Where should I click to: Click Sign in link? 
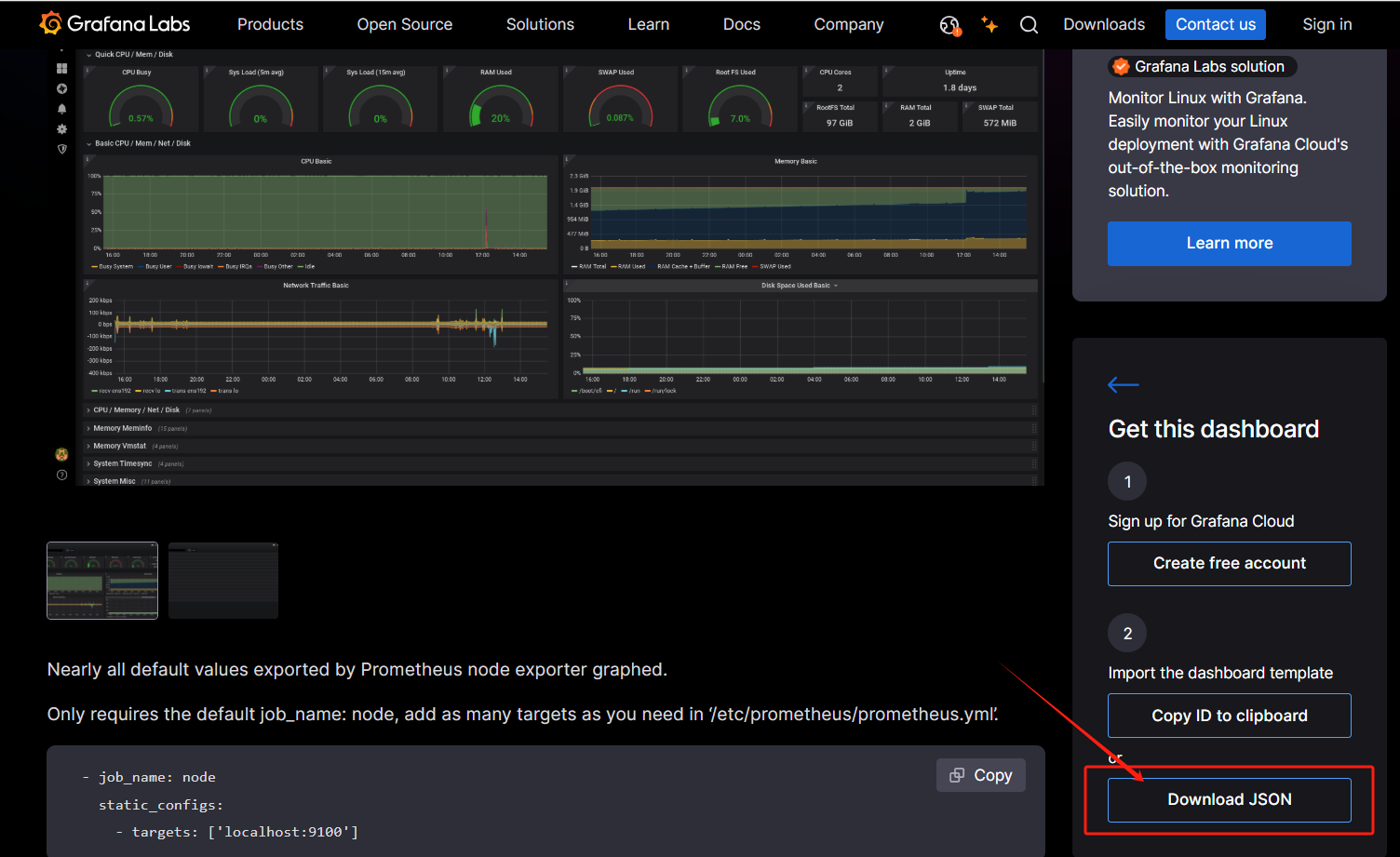(1327, 24)
